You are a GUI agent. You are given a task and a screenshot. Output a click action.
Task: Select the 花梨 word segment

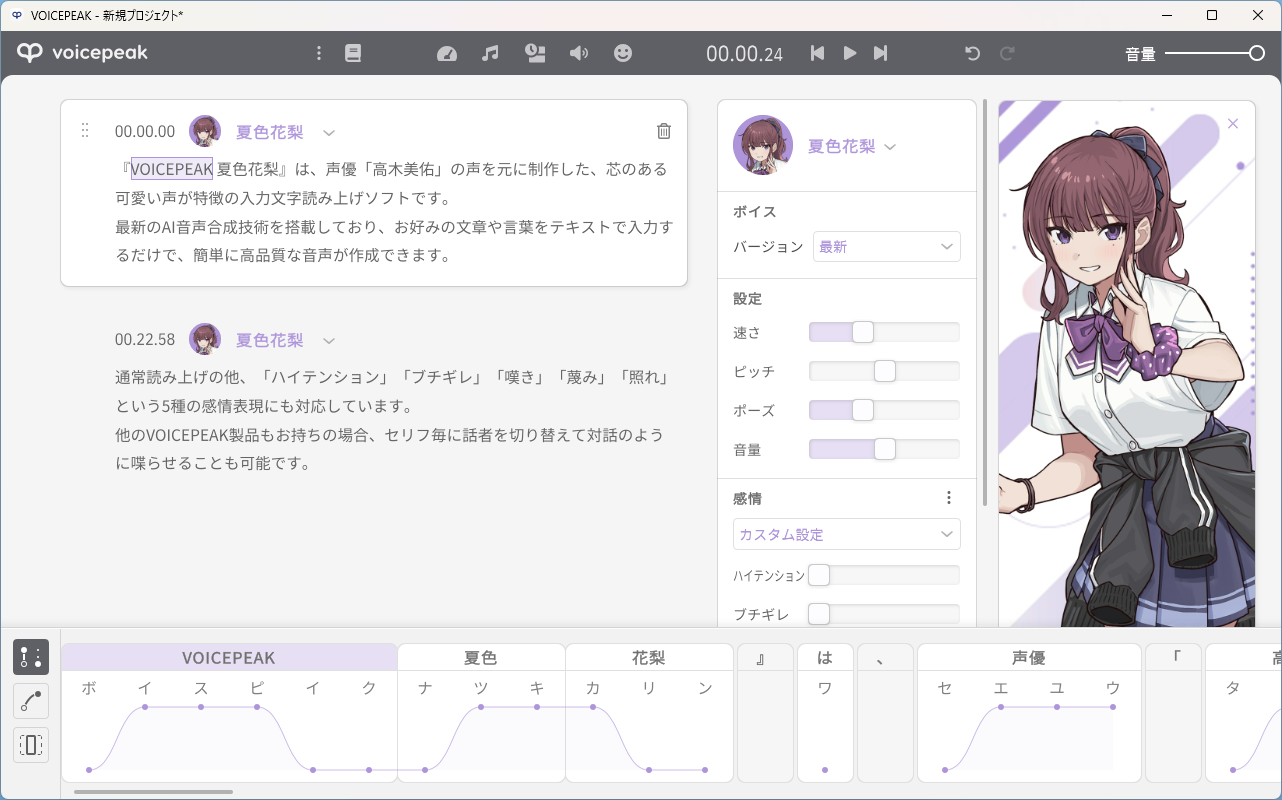click(649, 658)
